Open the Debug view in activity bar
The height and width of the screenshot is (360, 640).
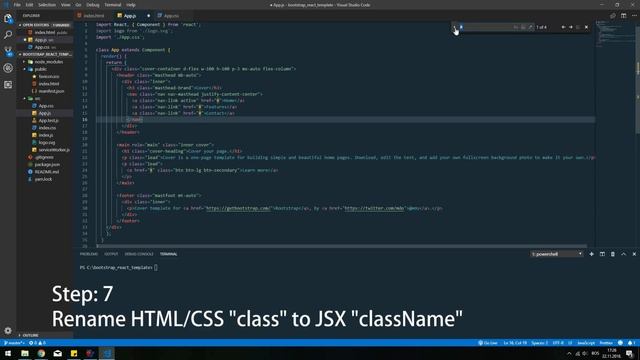pos(8,68)
